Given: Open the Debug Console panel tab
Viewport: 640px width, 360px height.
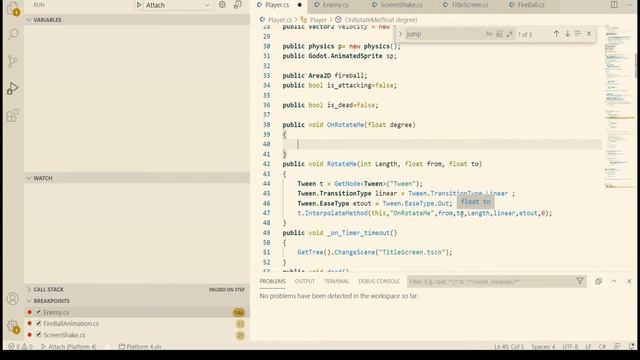Looking at the screenshot, I should pyautogui.click(x=379, y=281).
